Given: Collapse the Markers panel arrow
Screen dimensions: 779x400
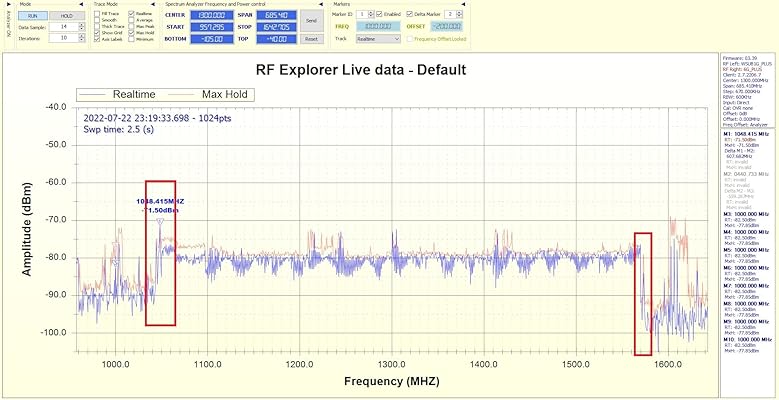Looking at the screenshot, I should point(464,4).
